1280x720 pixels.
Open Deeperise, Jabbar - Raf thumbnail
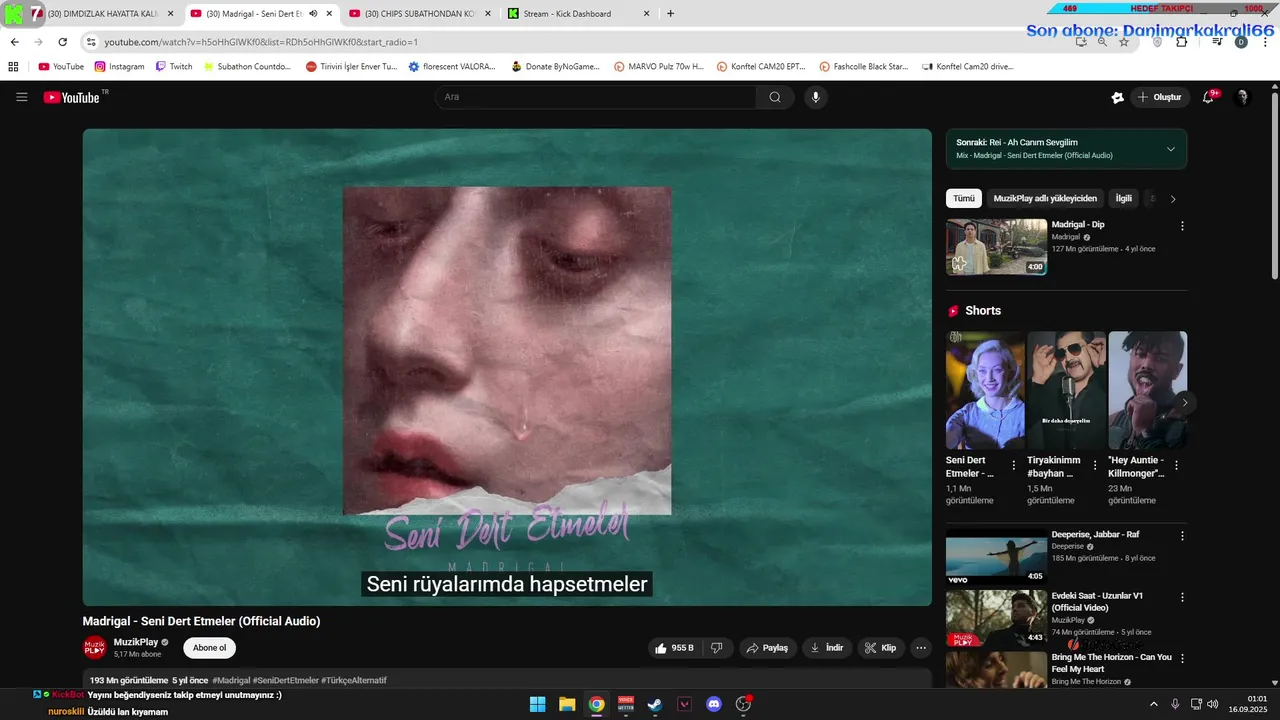click(997, 557)
